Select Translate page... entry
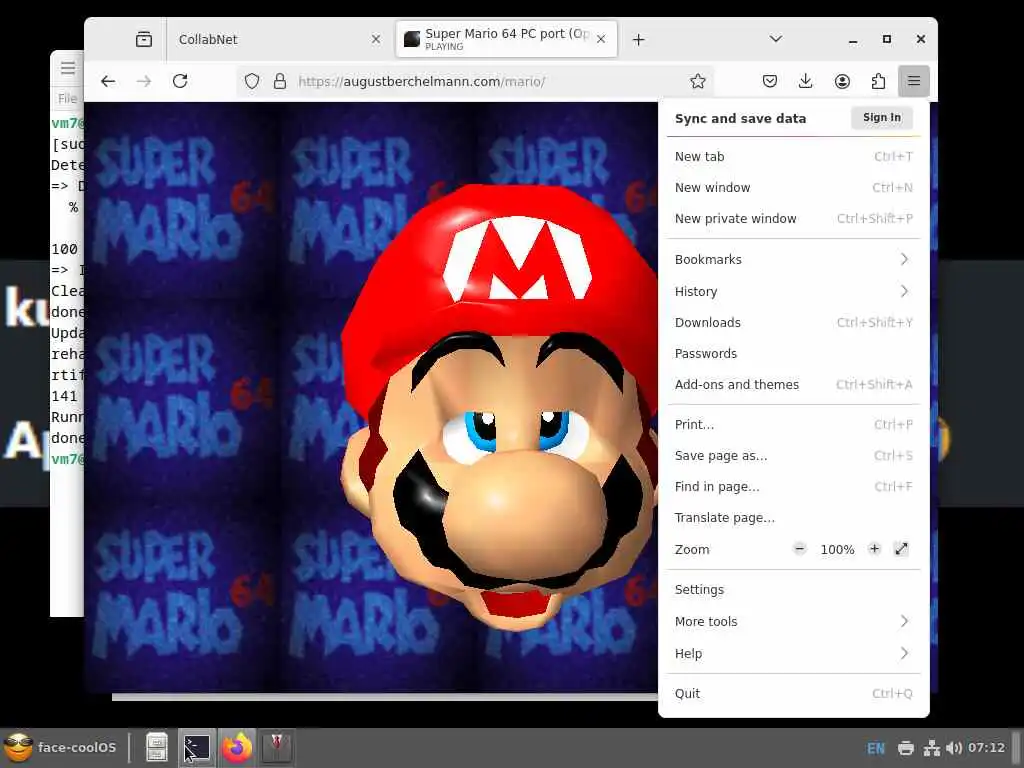The image size is (1024, 768). click(x=793, y=518)
